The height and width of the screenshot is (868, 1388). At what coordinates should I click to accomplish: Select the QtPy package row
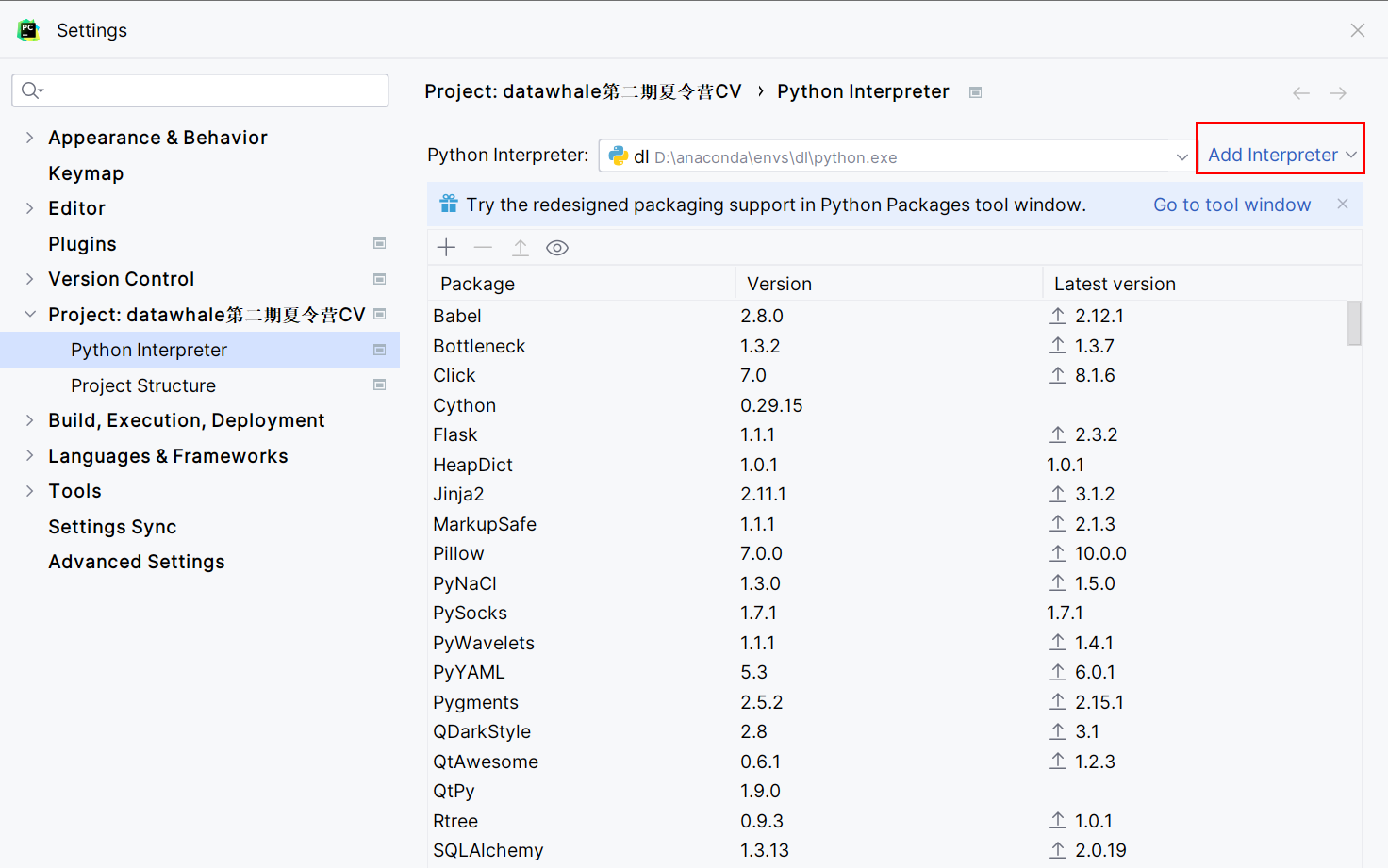click(887, 791)
